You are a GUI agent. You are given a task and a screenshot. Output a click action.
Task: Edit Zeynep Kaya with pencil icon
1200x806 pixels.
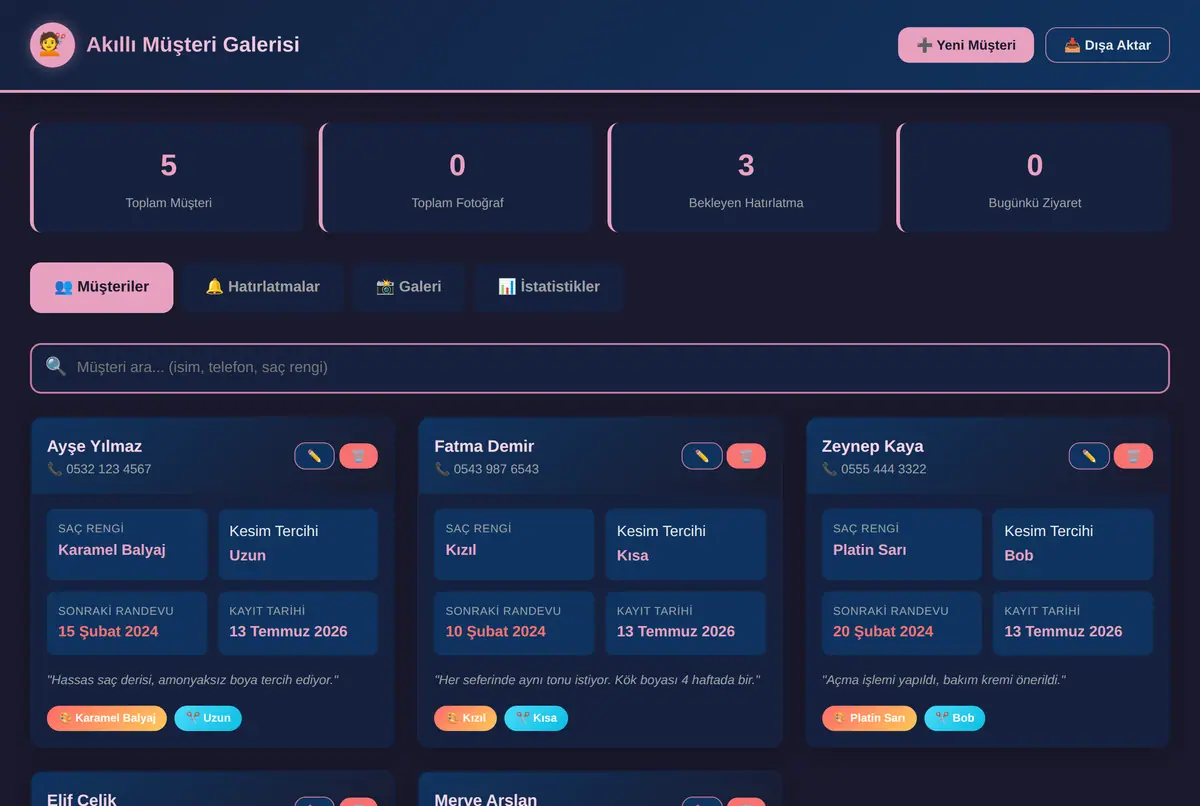pyautogui.click(x=1089, y=456)
